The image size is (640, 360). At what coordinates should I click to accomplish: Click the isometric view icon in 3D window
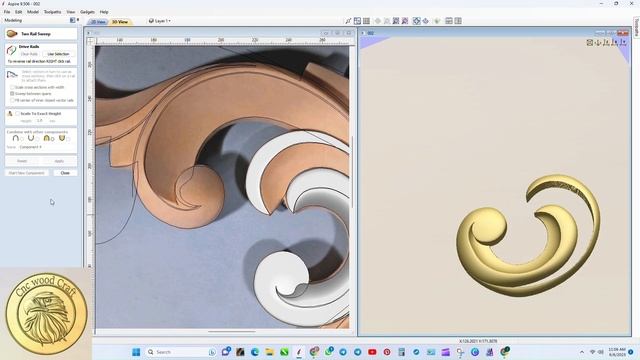click(x=589, y=42)
